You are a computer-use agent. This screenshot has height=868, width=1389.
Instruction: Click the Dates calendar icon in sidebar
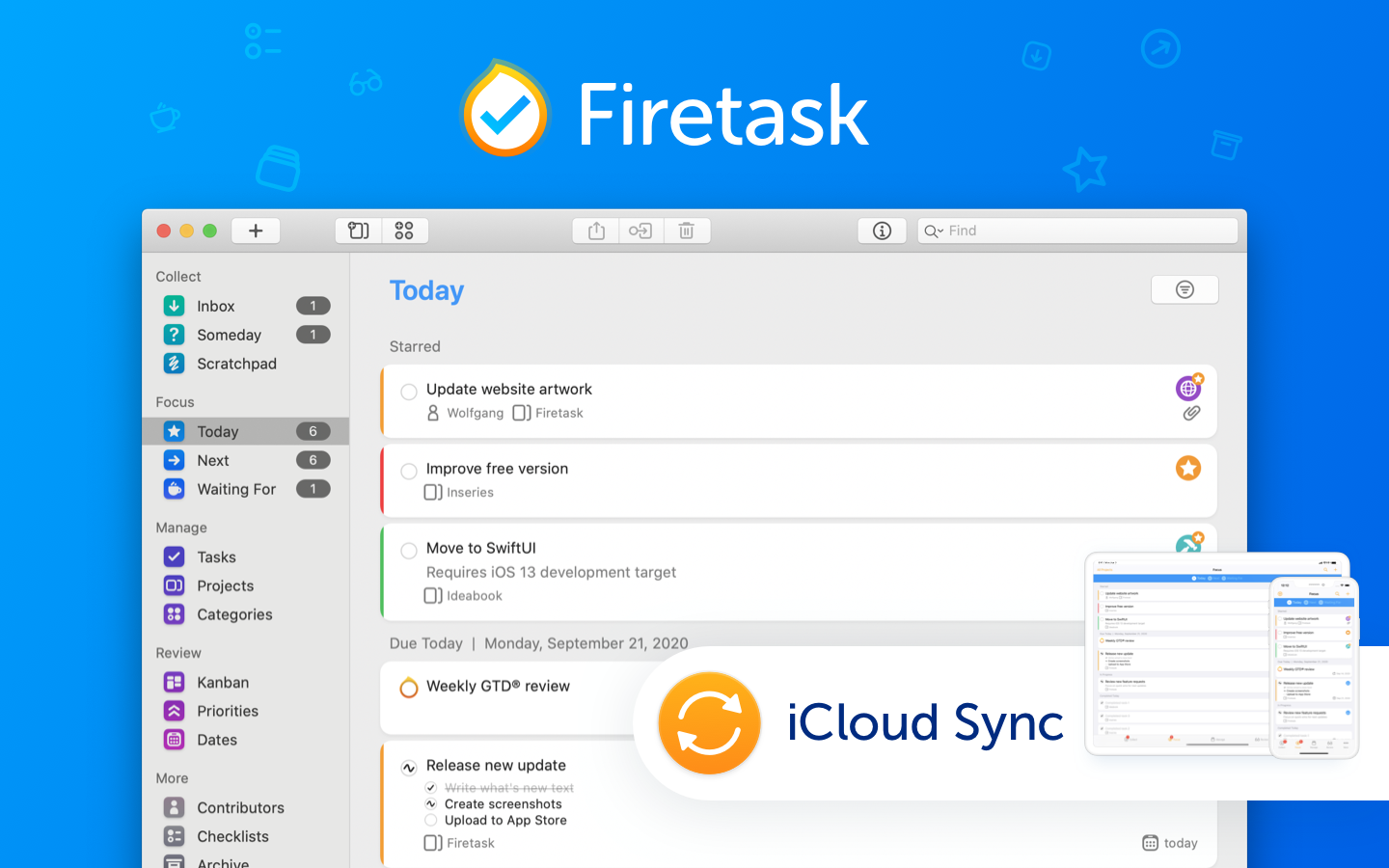[174, 740]
